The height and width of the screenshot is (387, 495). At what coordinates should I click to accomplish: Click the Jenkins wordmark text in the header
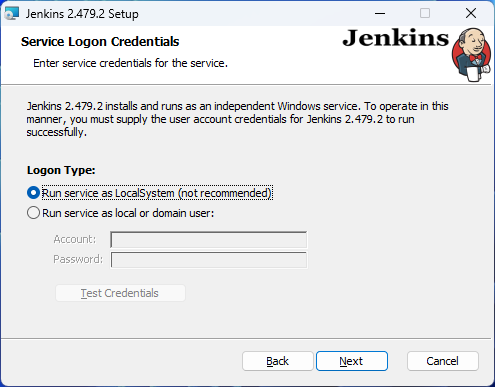coord(396,38)
